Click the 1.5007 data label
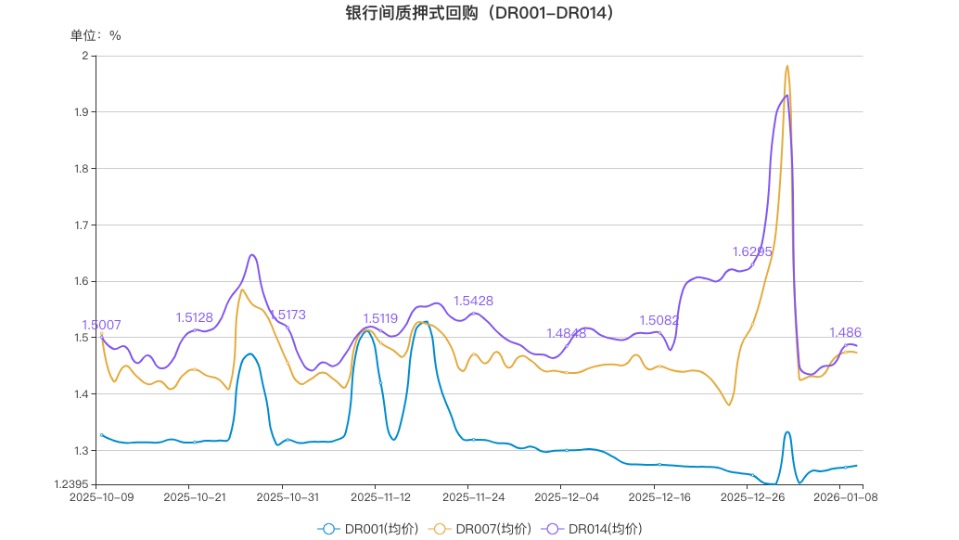Screen dimensions: 959x540 click(101, 325)
